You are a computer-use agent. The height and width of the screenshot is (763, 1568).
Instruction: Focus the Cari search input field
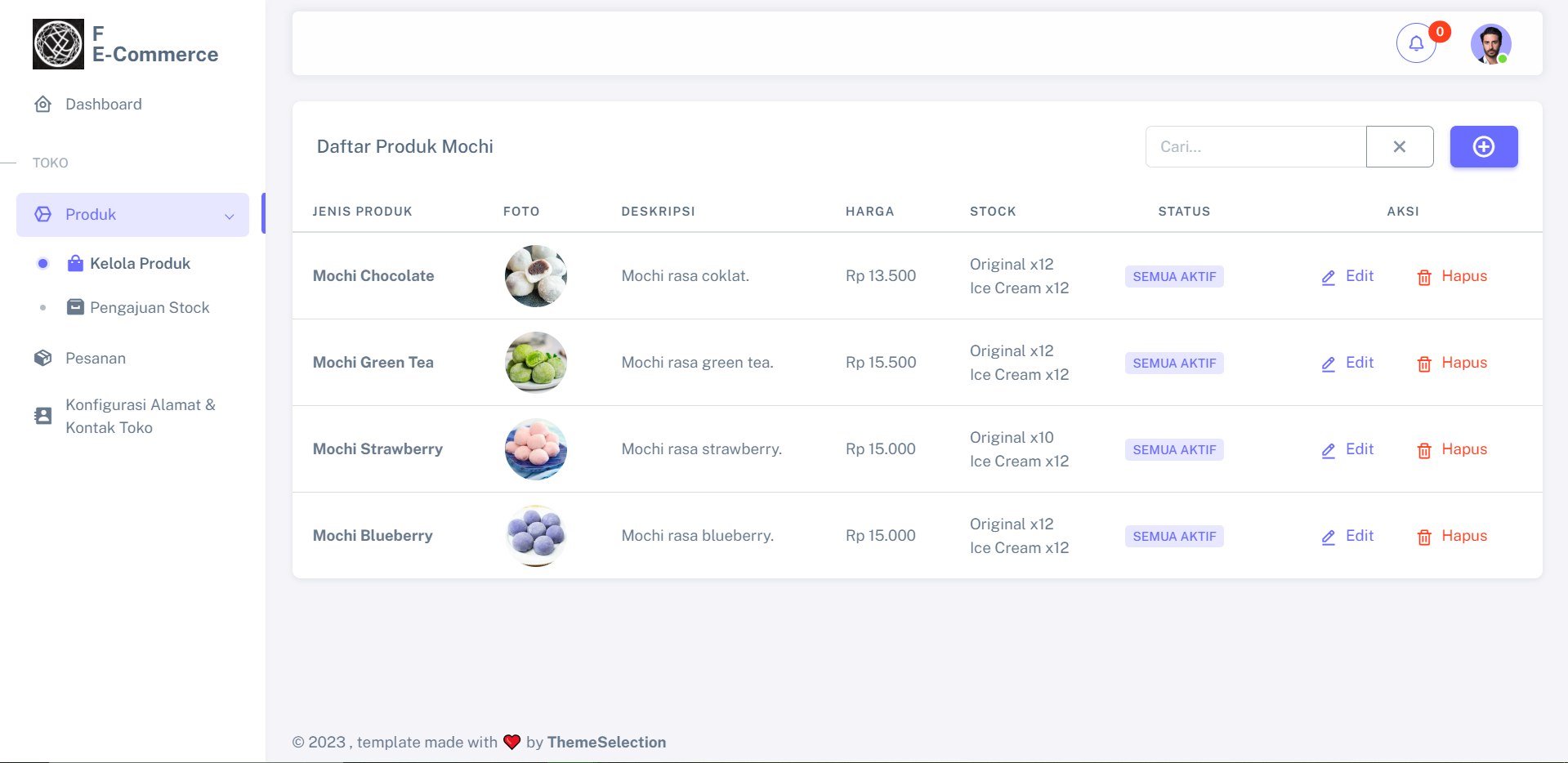pyautogui.click(x=1255, y=147)
